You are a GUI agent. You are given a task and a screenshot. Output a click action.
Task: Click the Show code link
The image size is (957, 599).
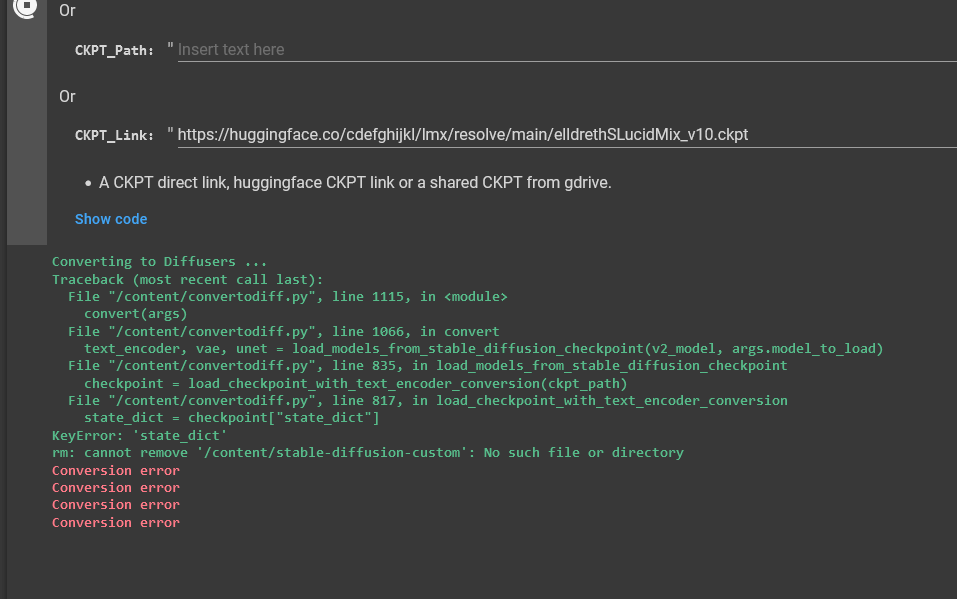[x=111, y=219]
